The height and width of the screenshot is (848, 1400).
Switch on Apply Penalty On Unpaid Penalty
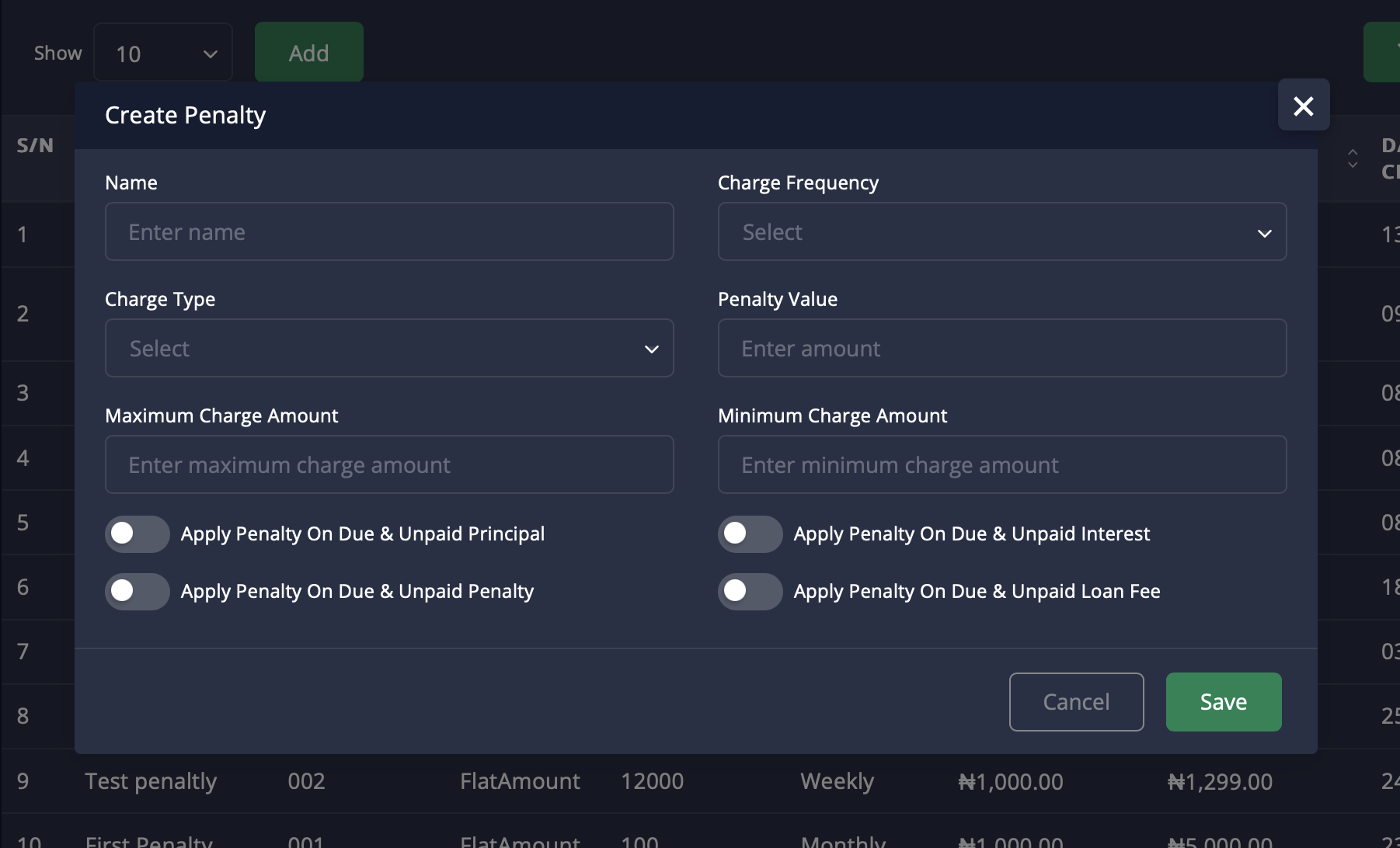tap(138, 591)
